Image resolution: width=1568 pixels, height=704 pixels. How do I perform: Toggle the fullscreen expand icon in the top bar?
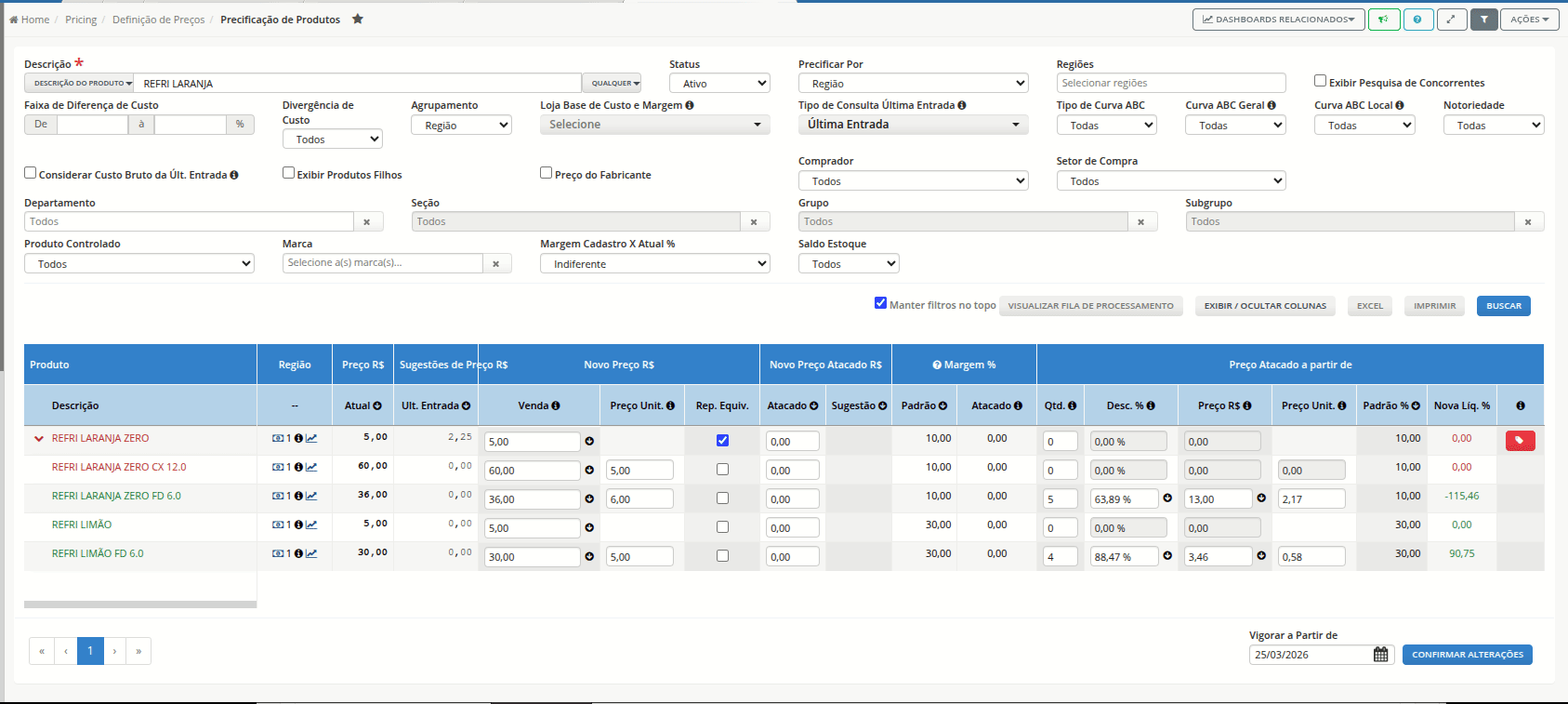coord(1451,20)
